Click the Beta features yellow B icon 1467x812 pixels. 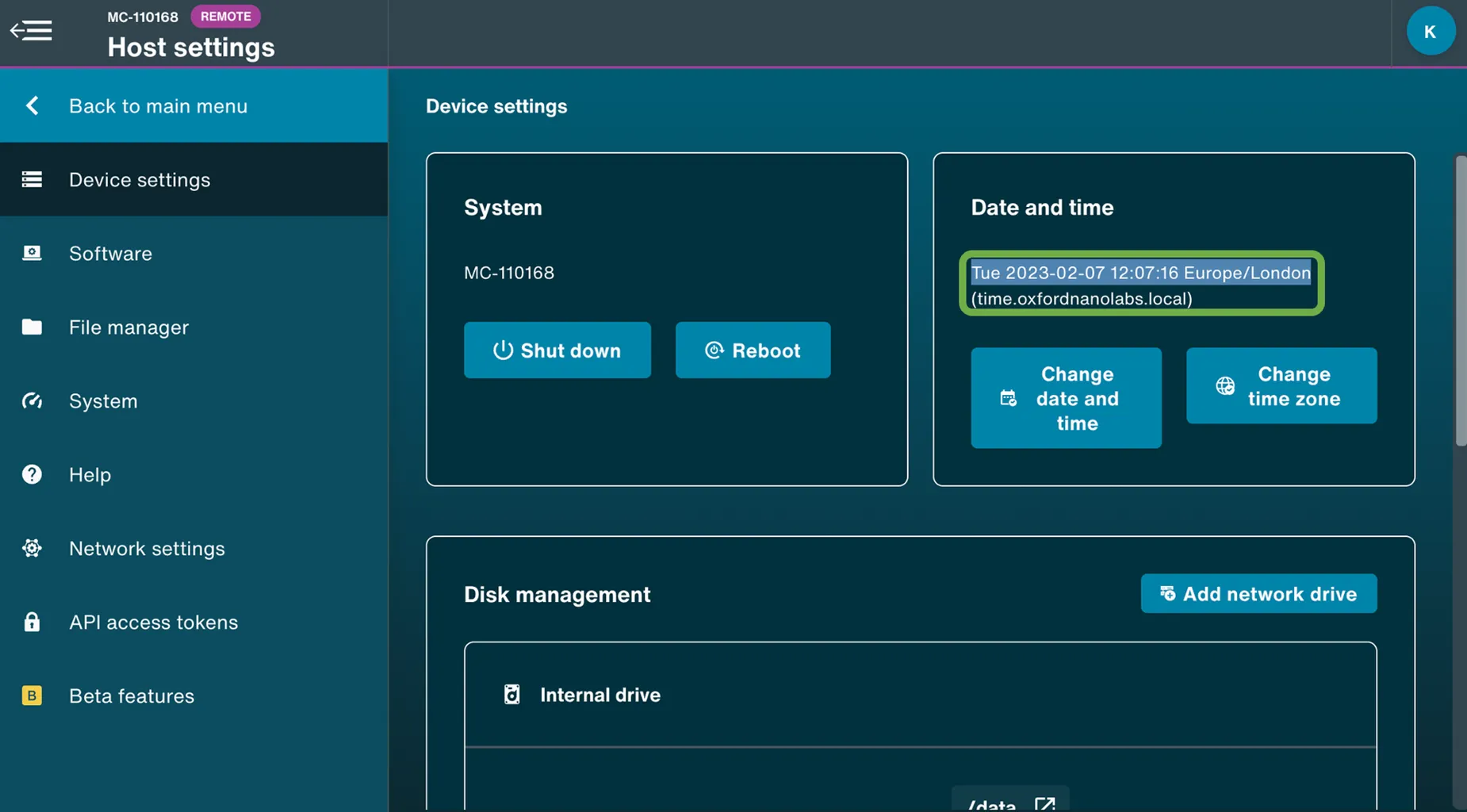click(32, 695)
